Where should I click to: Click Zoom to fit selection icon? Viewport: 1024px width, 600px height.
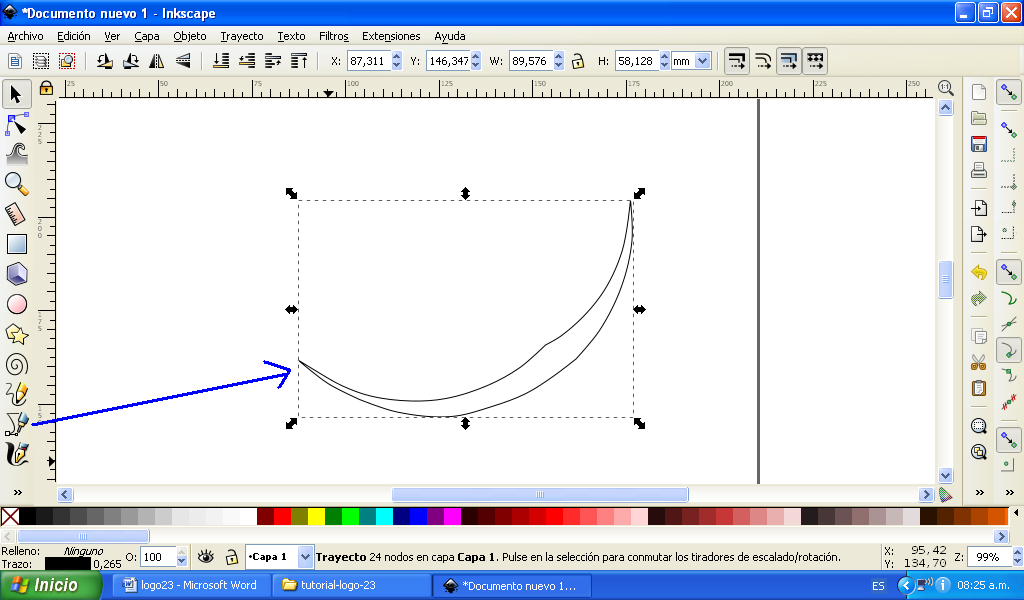coord(978,426)
